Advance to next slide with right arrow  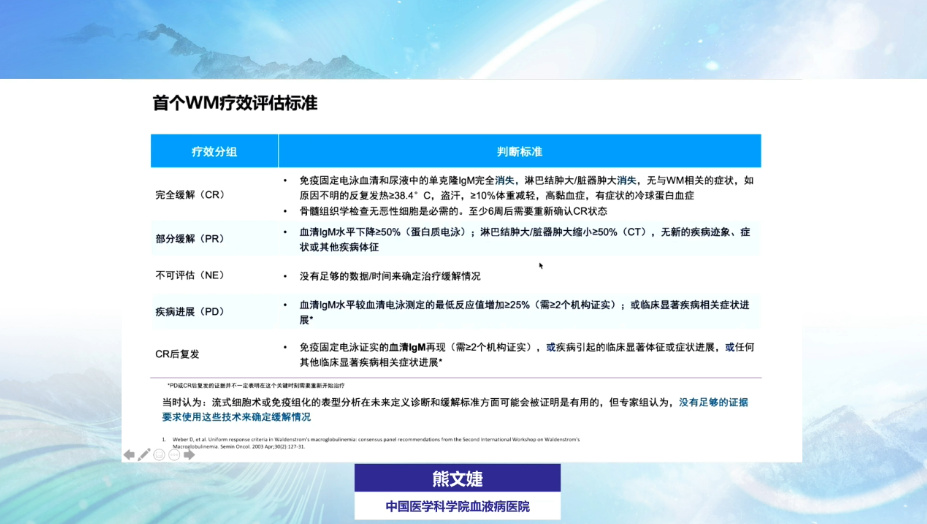click(189, 455)
